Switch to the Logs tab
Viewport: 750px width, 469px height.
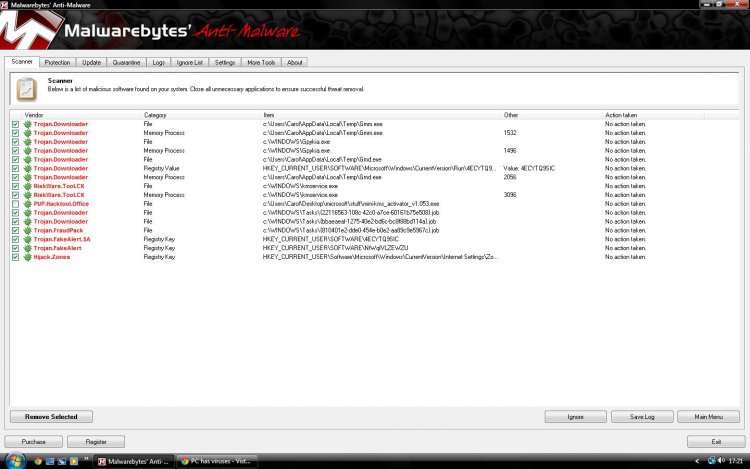click(158, 63)
